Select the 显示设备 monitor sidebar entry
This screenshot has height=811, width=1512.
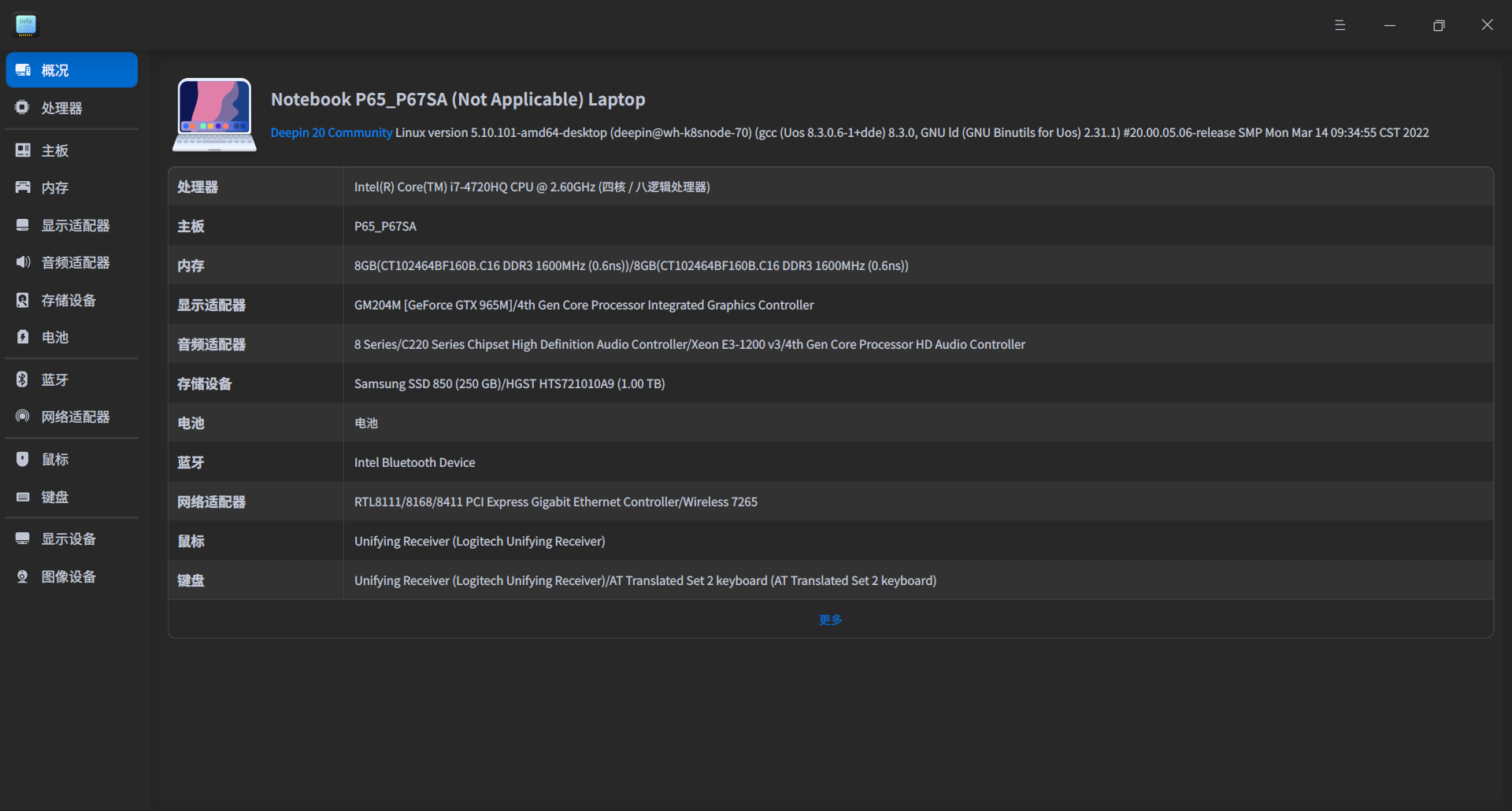69,539
